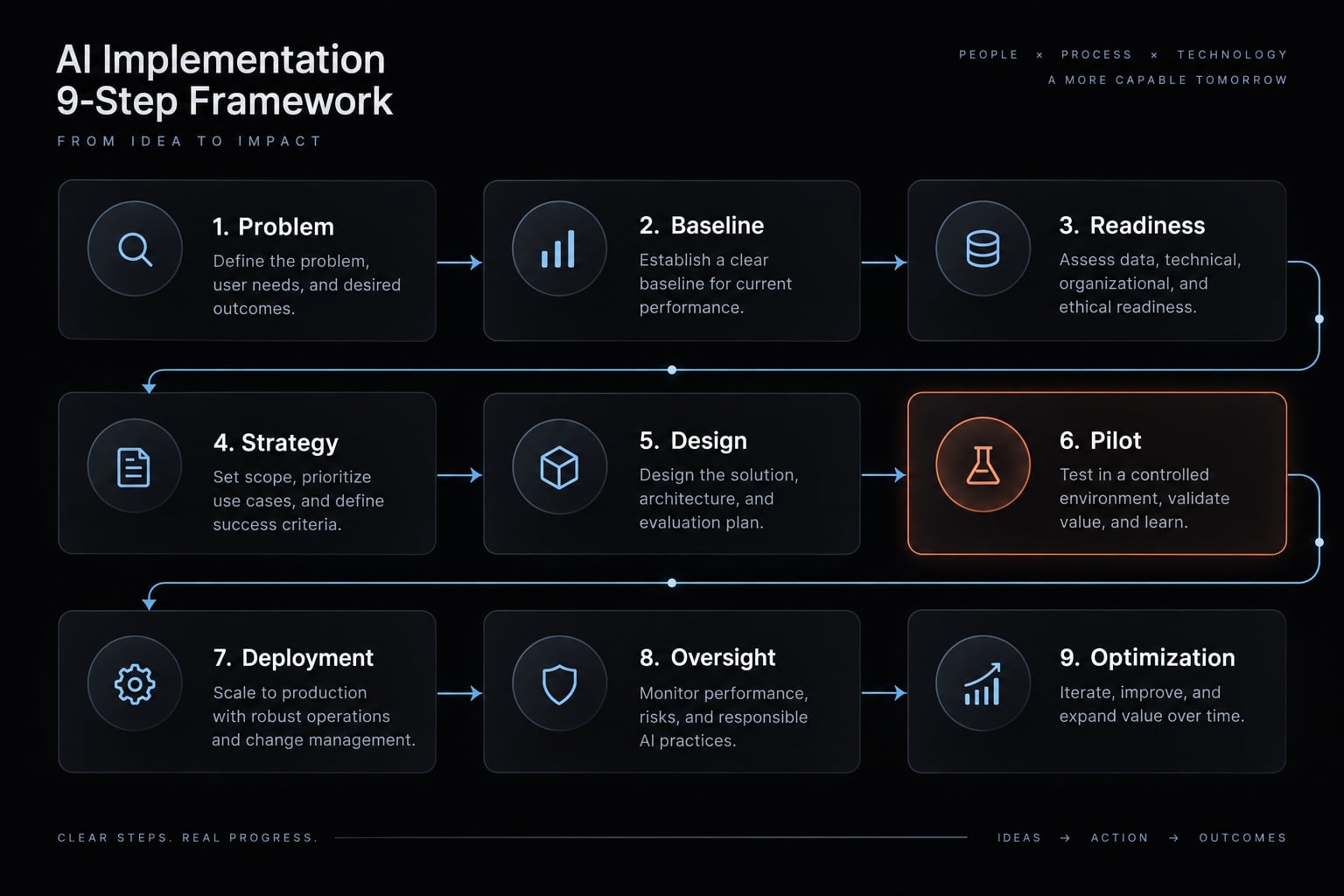The width and height of the screenshot is (1344, 896).
Task: Select "IDEAS" in the footer
Action: (1019, 838)
